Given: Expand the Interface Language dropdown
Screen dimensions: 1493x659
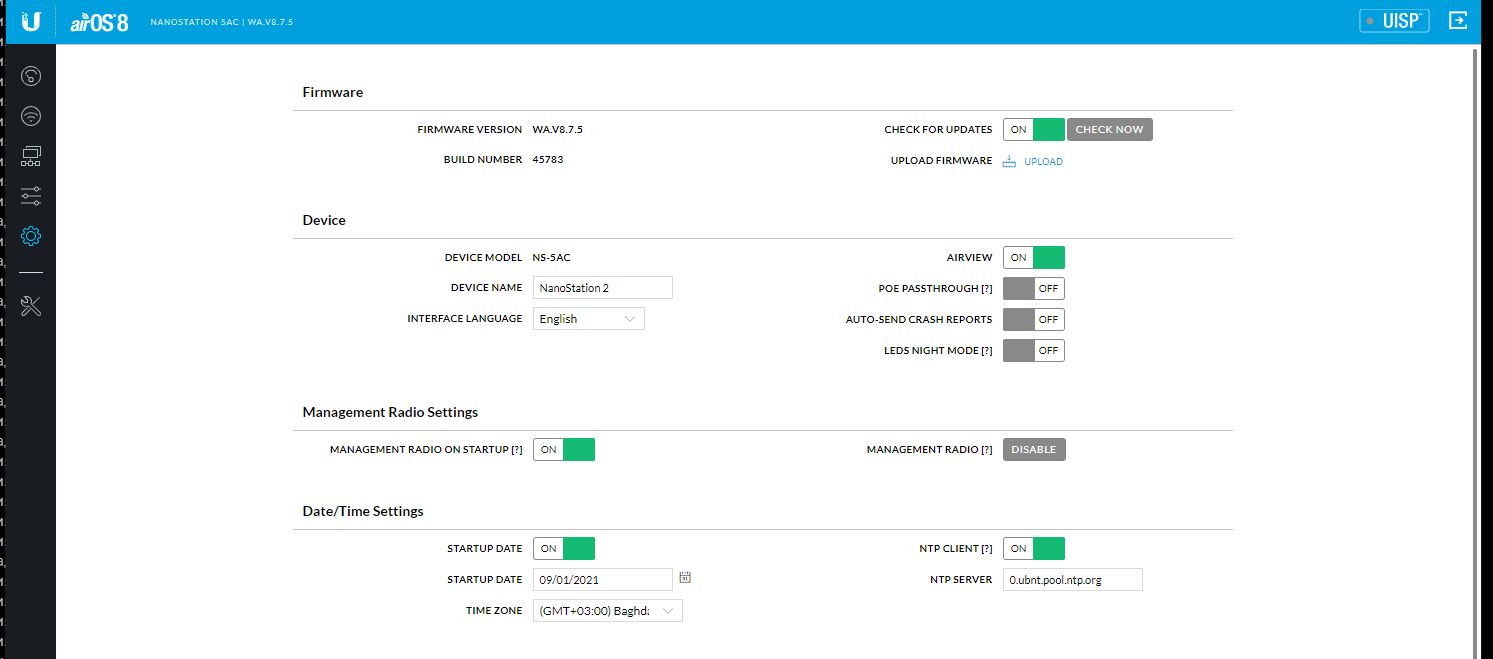Looking at the screenshot, I should 588,319.
